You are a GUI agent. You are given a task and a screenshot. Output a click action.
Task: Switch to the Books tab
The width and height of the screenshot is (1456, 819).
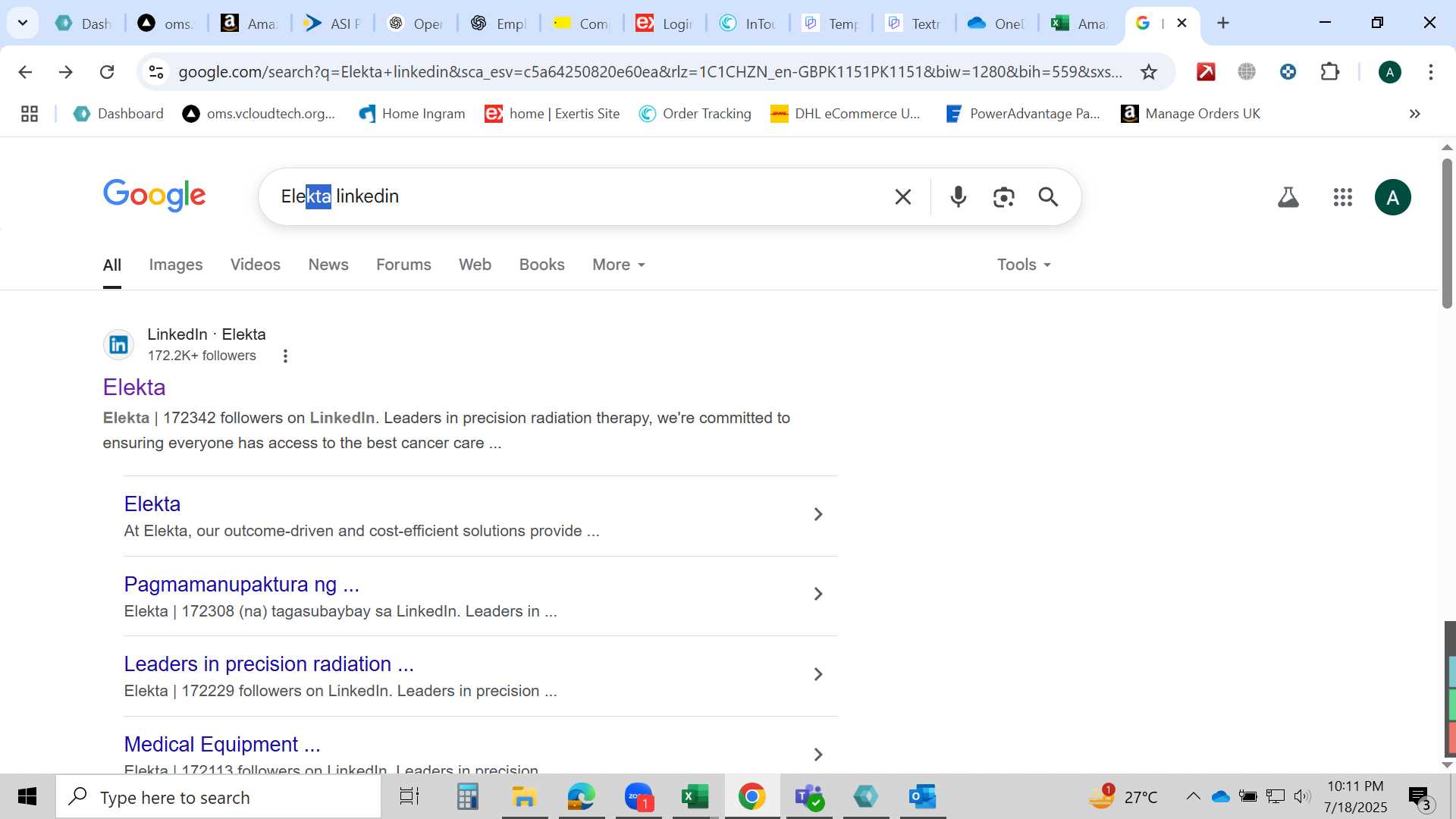pyautogui.click(x=541, y=265)
